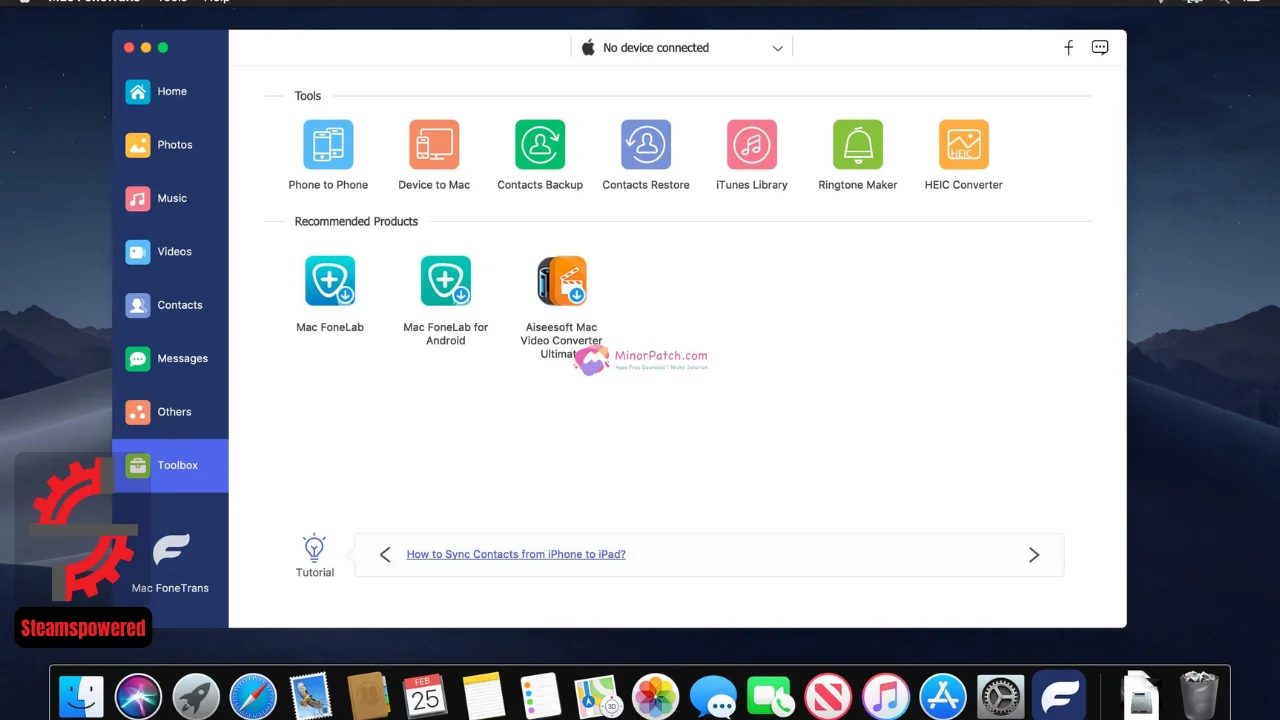The width and height of the screenshot is (1280, 720).
Task: Open FaceTime from the dock
Action: tap(770, 697)
